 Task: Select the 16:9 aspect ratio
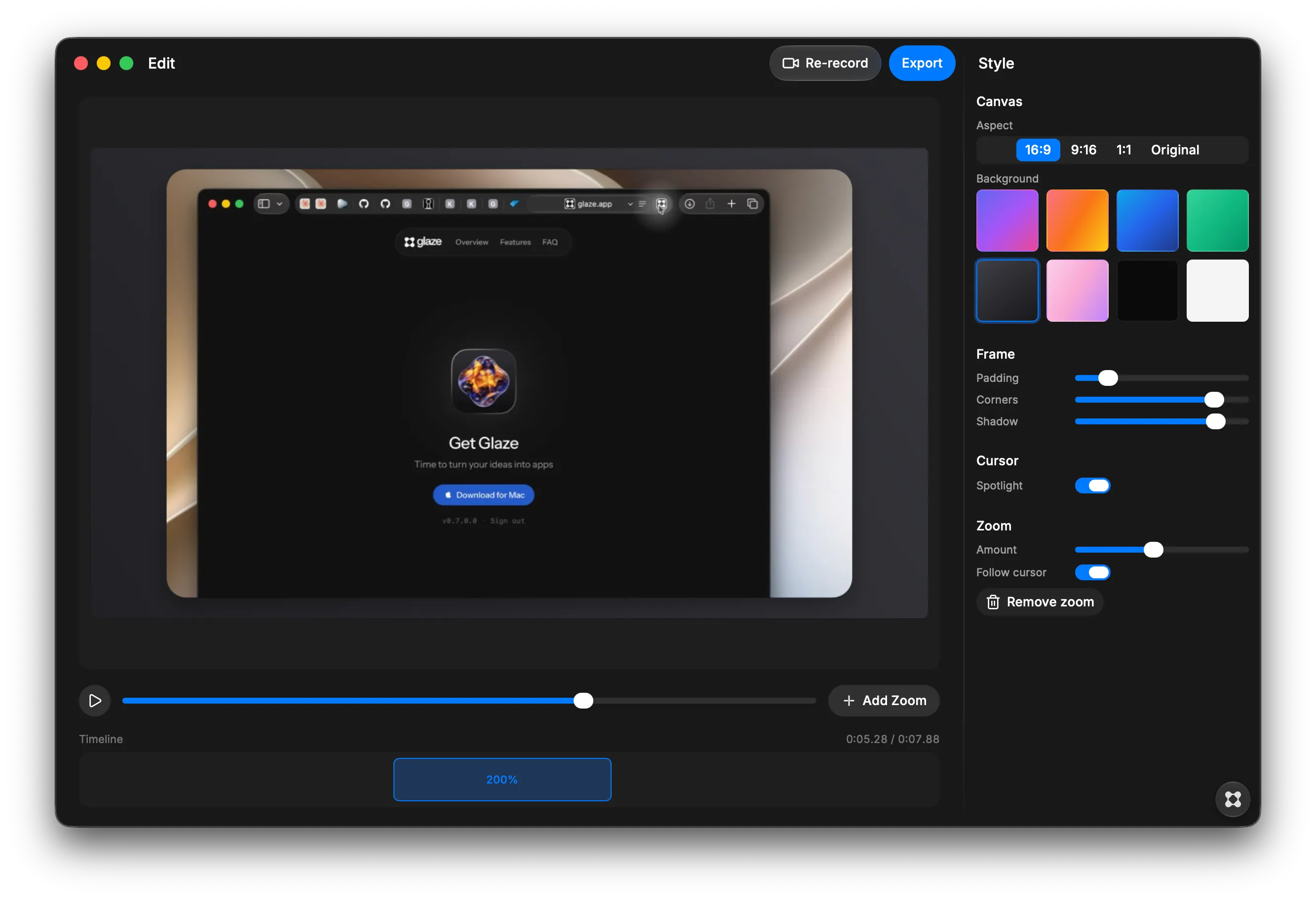[1038, 150]
